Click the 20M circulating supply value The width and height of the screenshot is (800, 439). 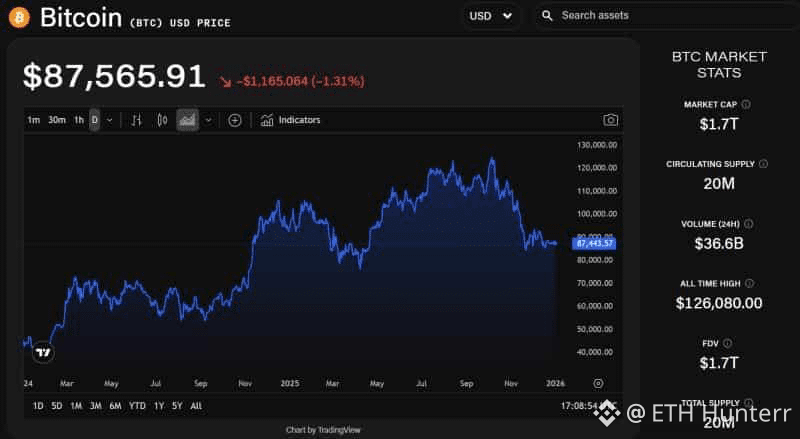click(x=719, y=184)
